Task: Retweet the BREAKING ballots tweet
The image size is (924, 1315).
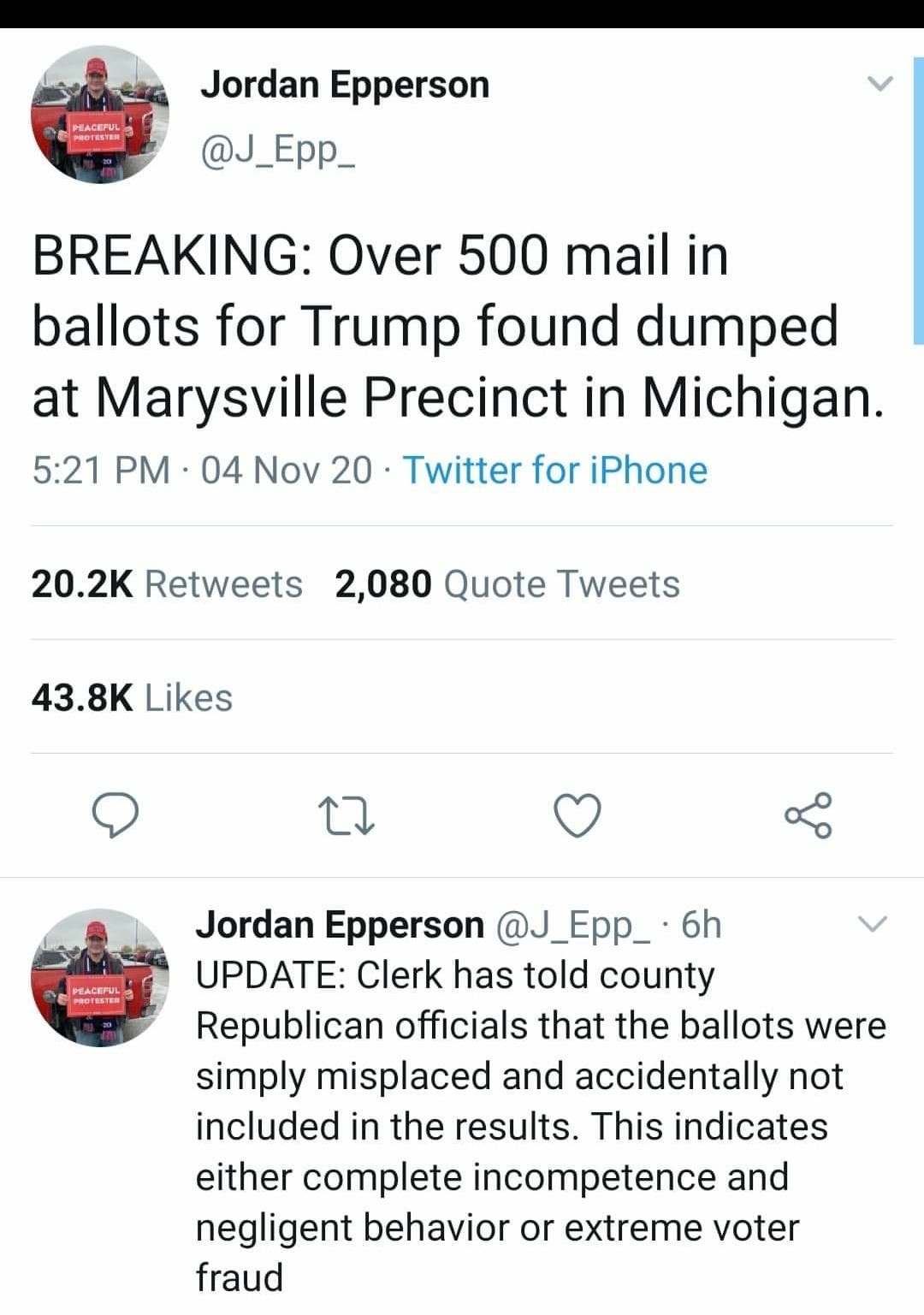Action: click(x=346, y=814)
